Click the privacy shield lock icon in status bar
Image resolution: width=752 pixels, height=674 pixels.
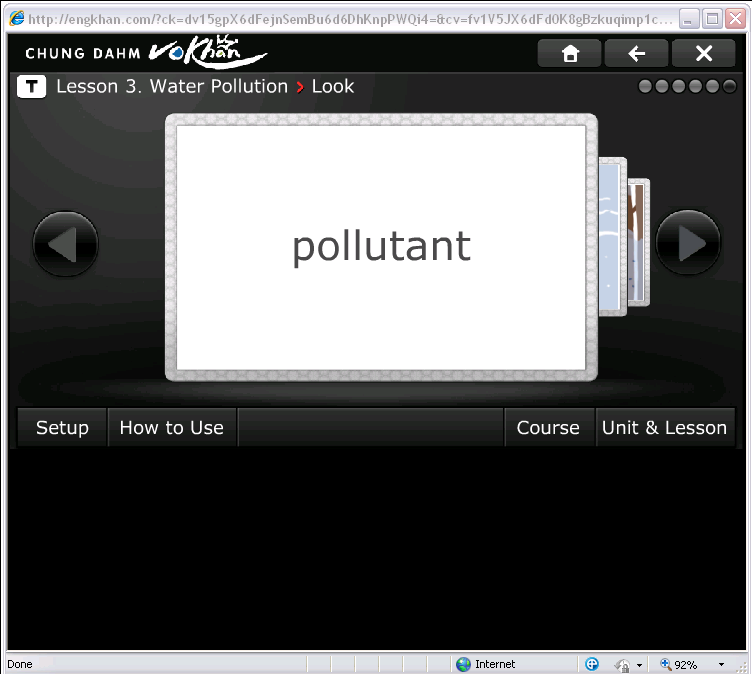click(622, 665)
